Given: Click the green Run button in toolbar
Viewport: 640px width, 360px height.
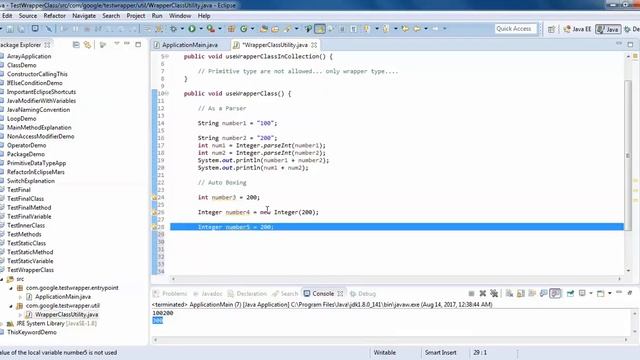Looking at the screenshot, I should [191, 29].
